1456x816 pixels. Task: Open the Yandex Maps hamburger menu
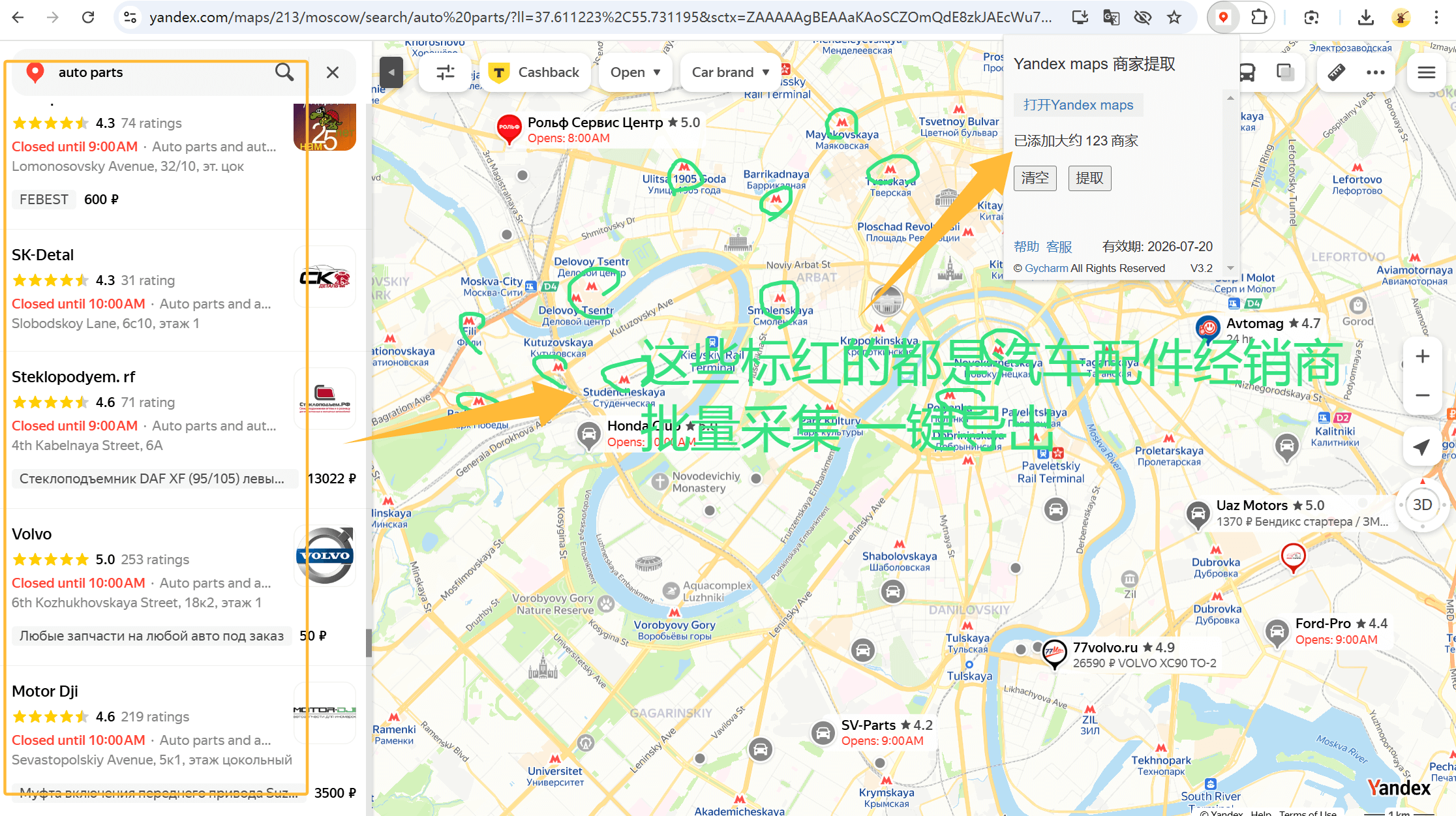click(x=1427, y=72)
